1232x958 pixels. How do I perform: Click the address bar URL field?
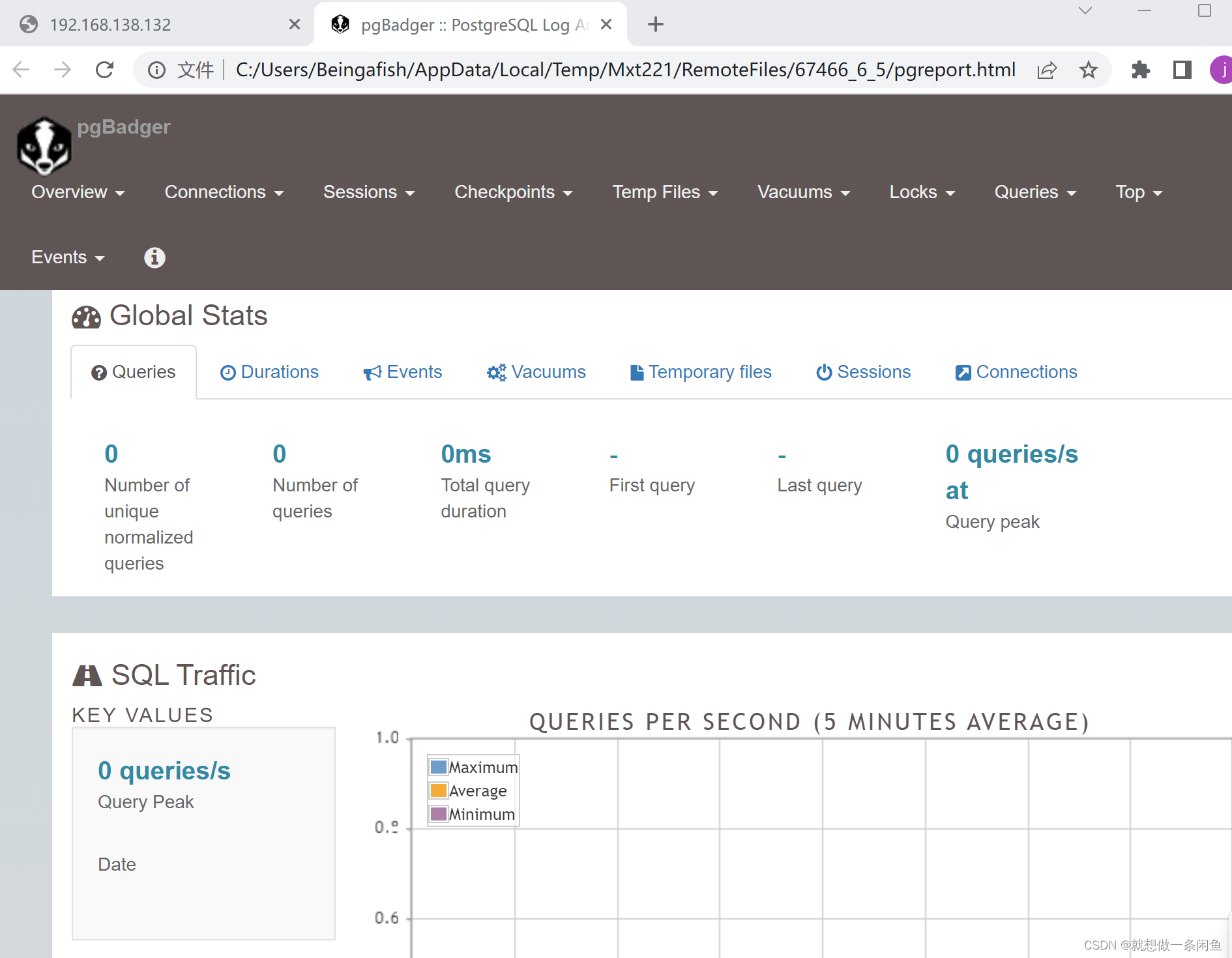626,70
